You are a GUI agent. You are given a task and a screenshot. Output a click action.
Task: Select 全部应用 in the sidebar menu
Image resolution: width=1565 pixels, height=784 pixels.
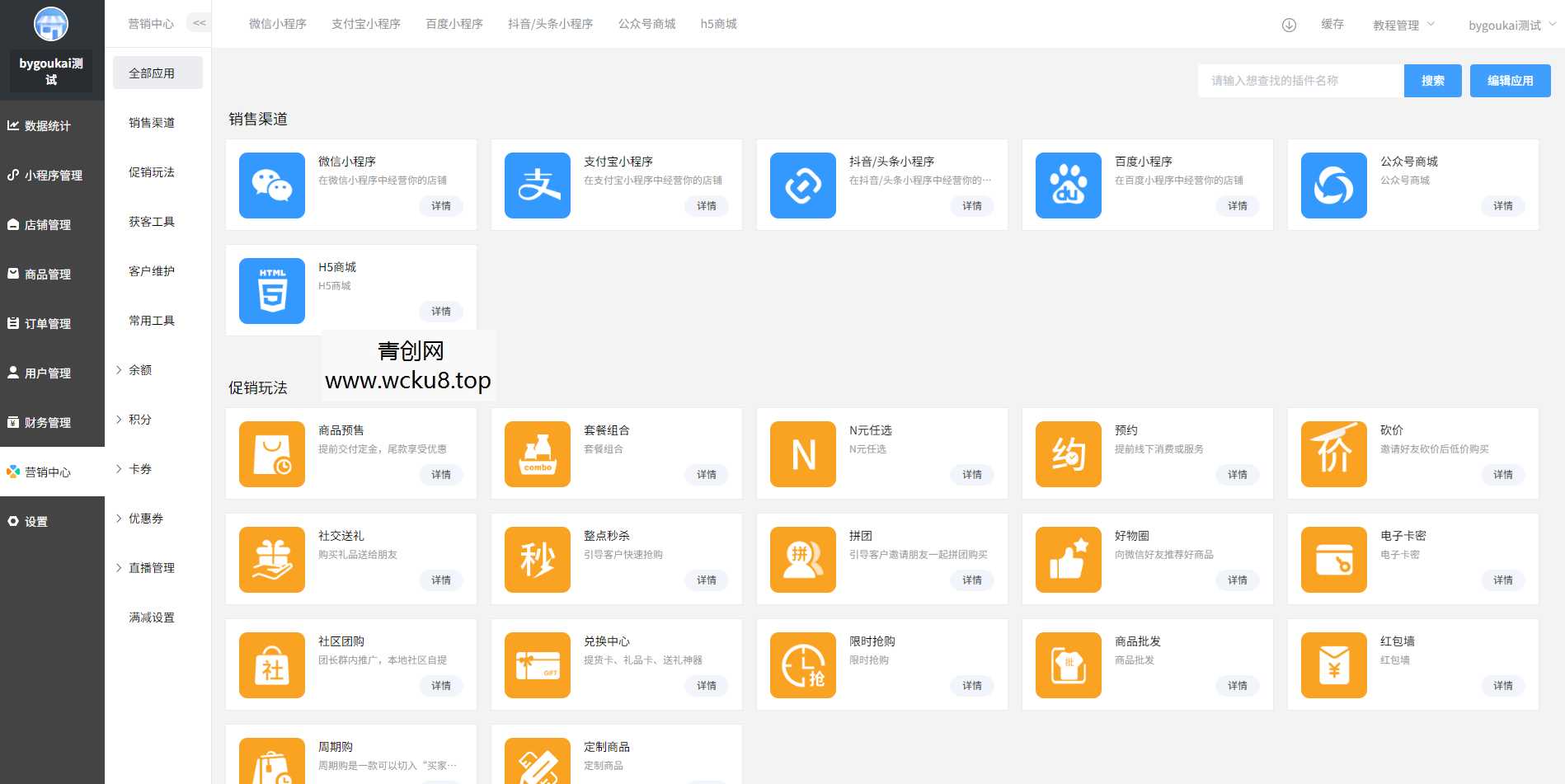[152, 73]
